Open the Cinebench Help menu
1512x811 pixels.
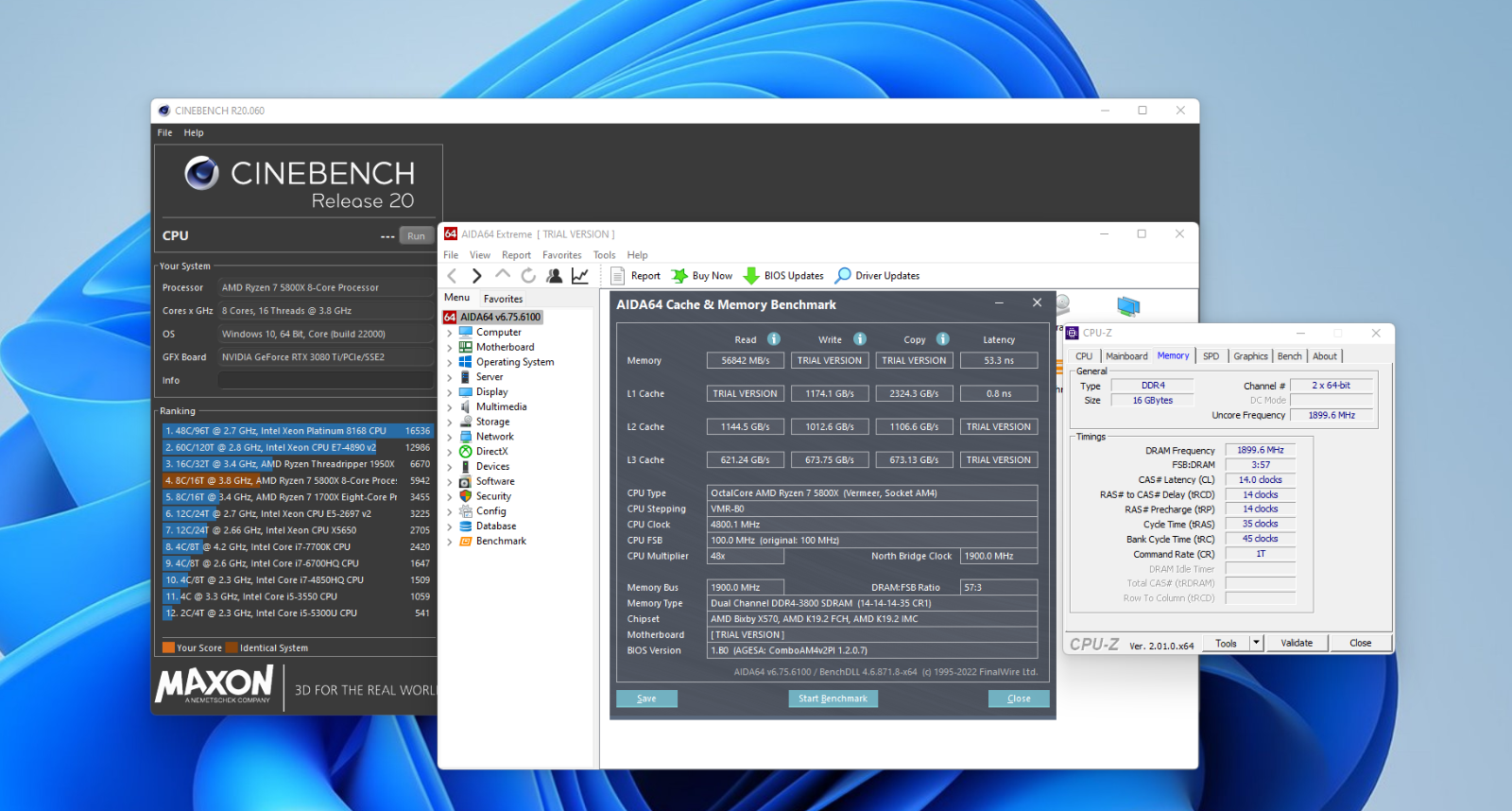194,133
